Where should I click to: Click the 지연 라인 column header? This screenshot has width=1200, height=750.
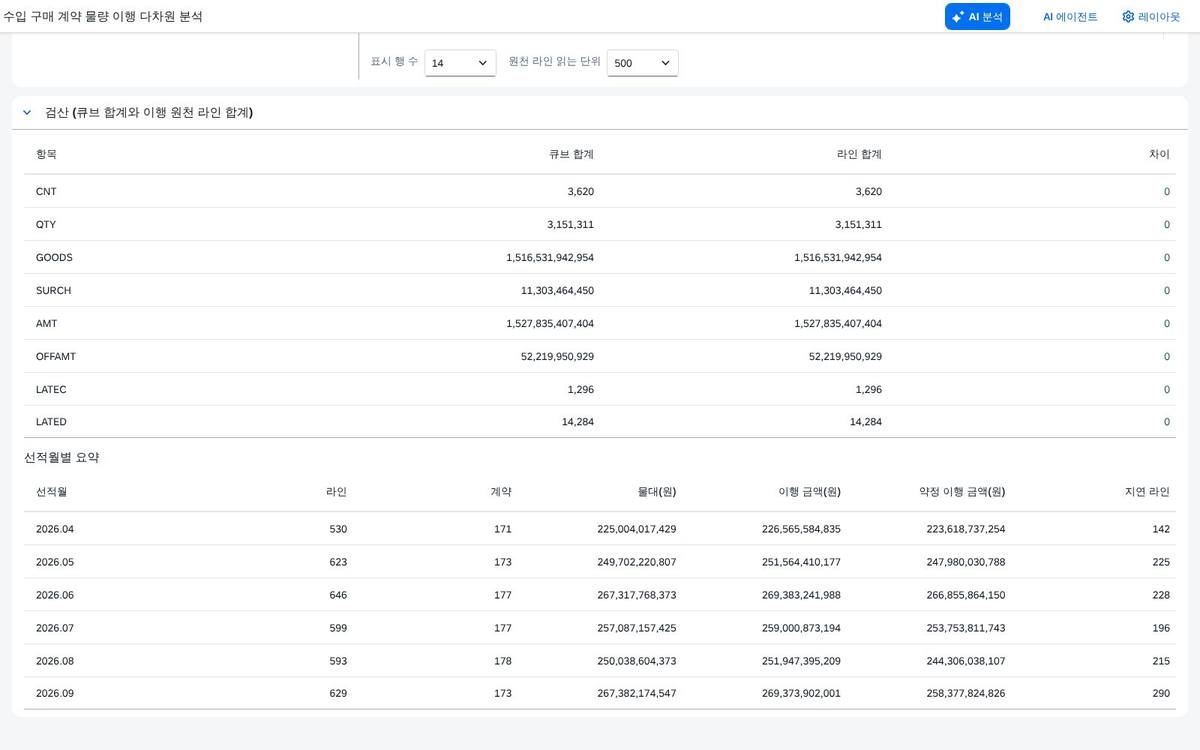click(x=1147, y=491)
